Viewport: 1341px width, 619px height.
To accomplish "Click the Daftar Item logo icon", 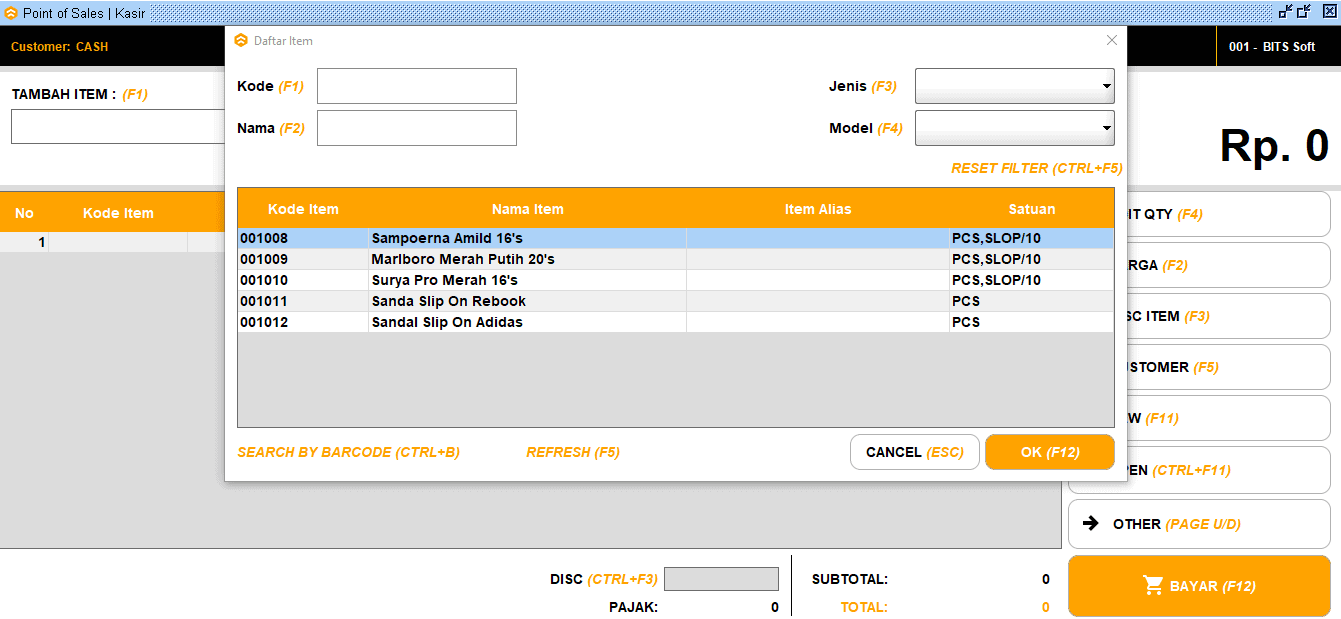I will 241,41.
